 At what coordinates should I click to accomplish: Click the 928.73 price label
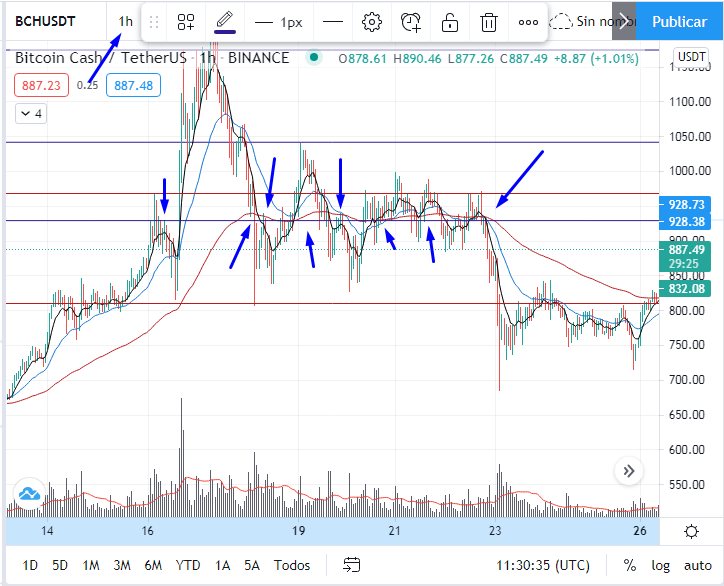coord(686,205)
